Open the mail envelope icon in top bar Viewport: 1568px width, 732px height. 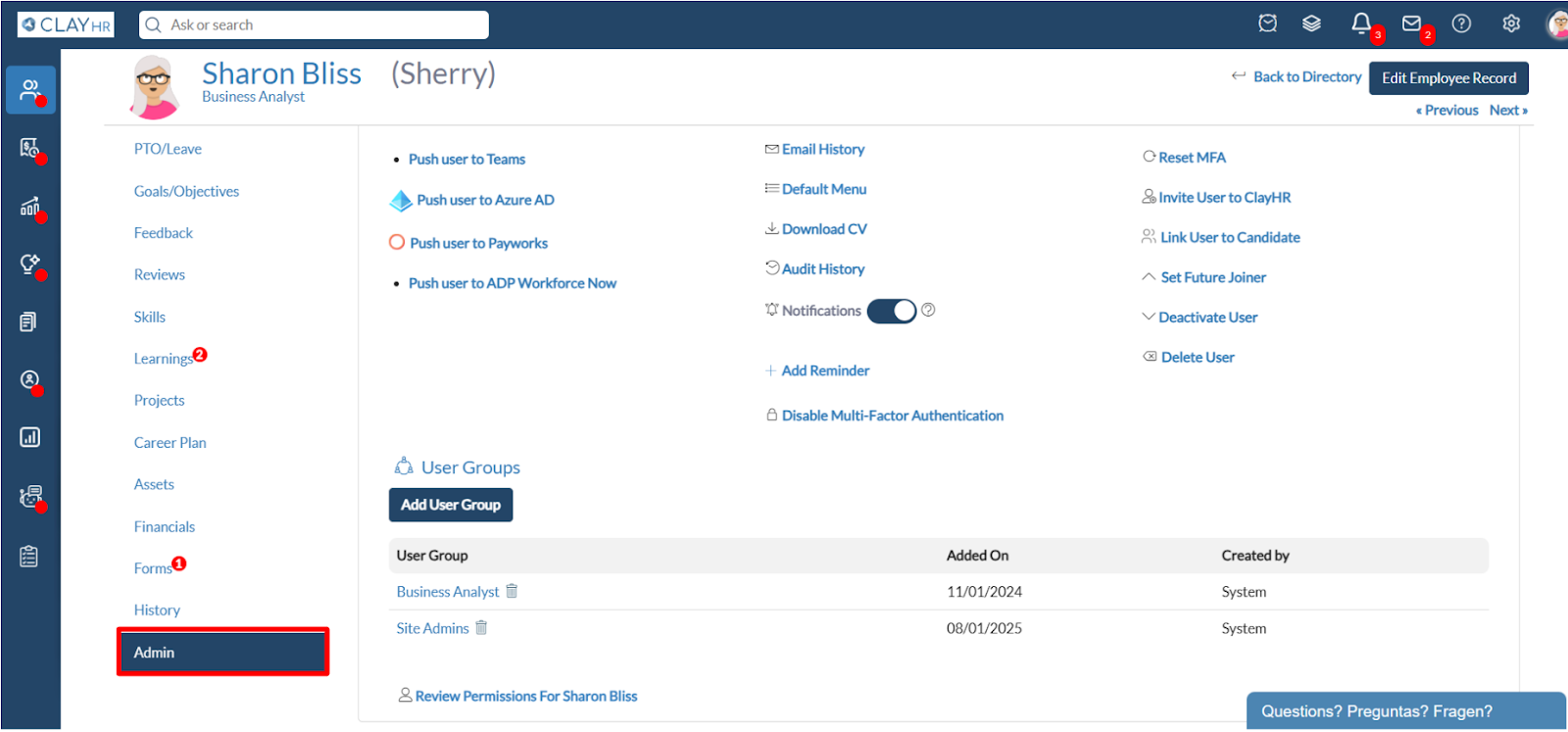click(1411, 24)
